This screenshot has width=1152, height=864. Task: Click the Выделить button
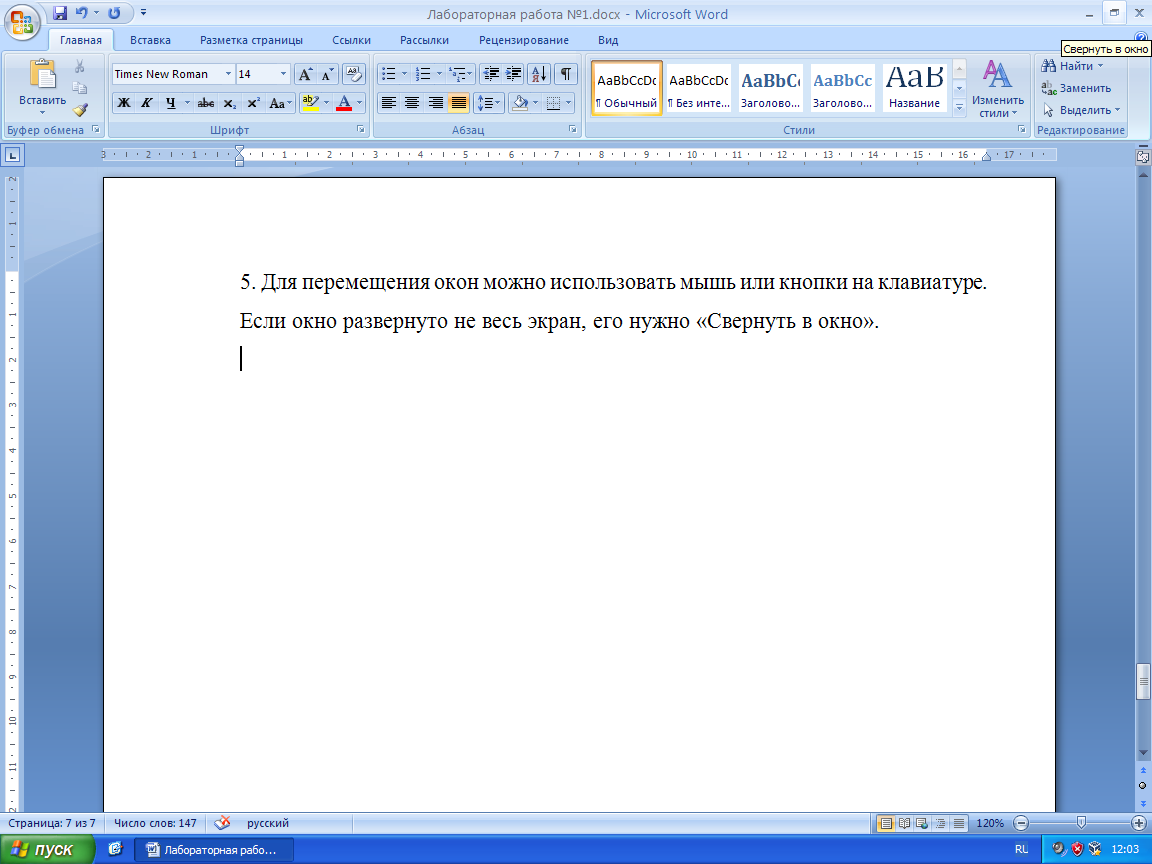pos(1081,110)
